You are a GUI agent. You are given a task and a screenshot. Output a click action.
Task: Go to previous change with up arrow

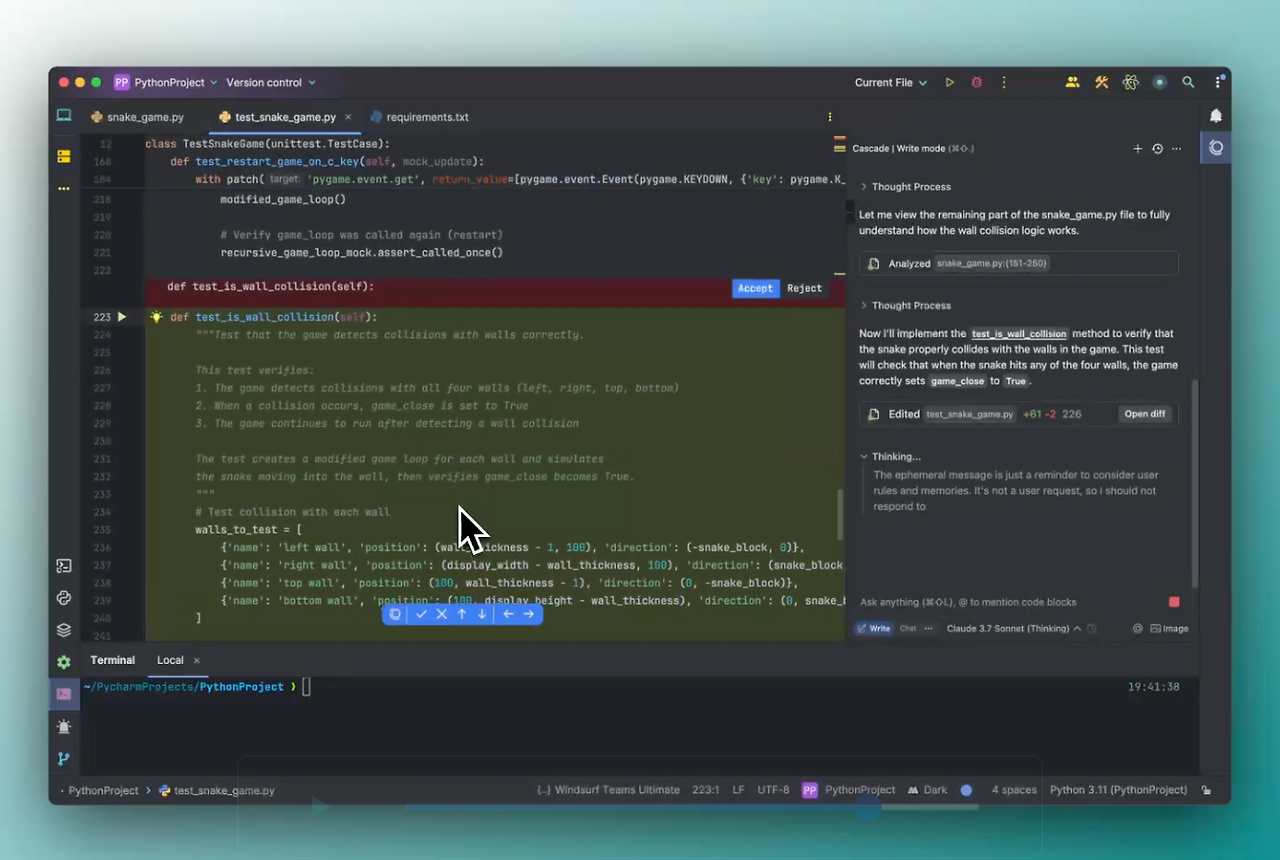(462, 614)
